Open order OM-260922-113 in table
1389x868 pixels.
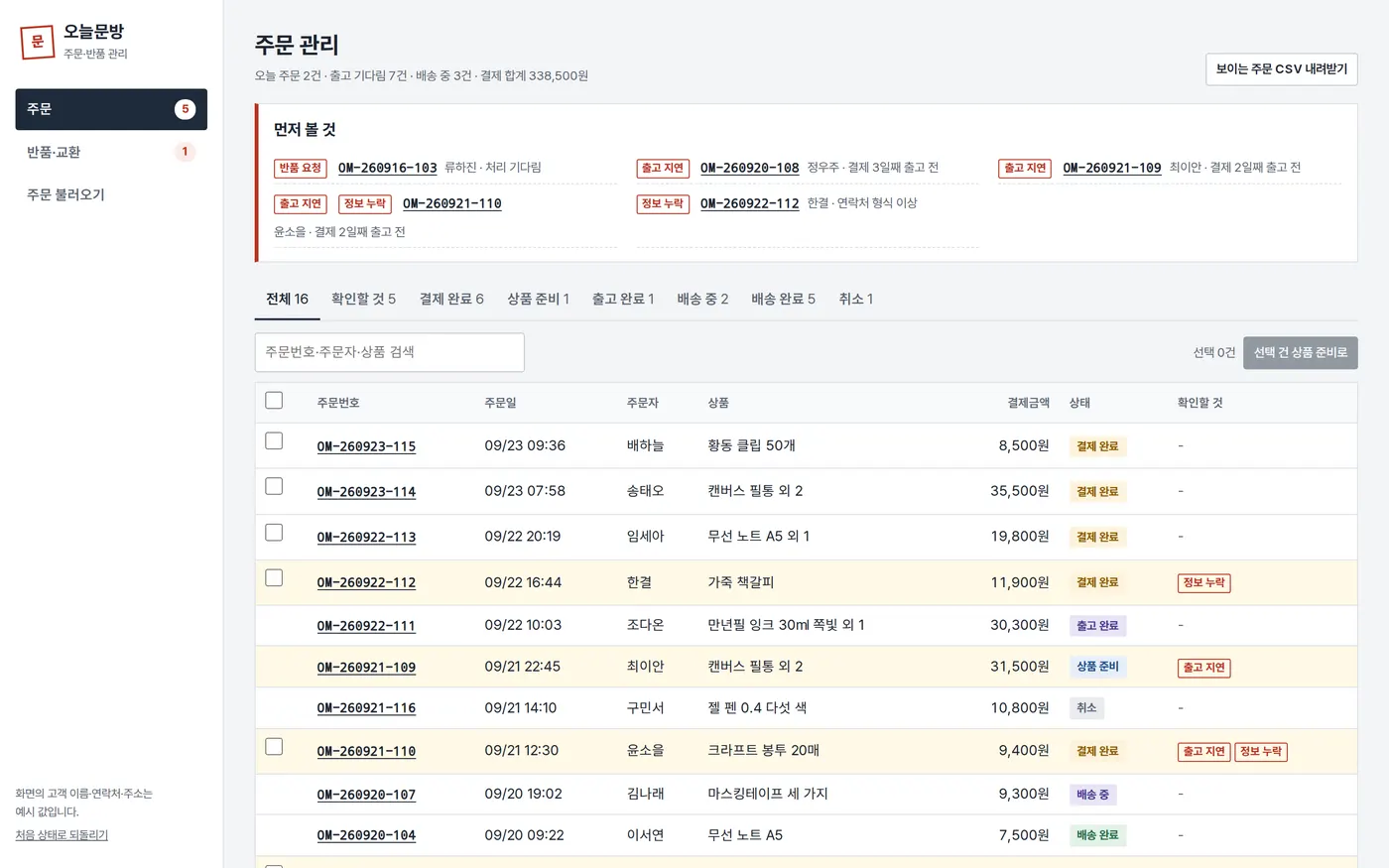pos(366,538)
